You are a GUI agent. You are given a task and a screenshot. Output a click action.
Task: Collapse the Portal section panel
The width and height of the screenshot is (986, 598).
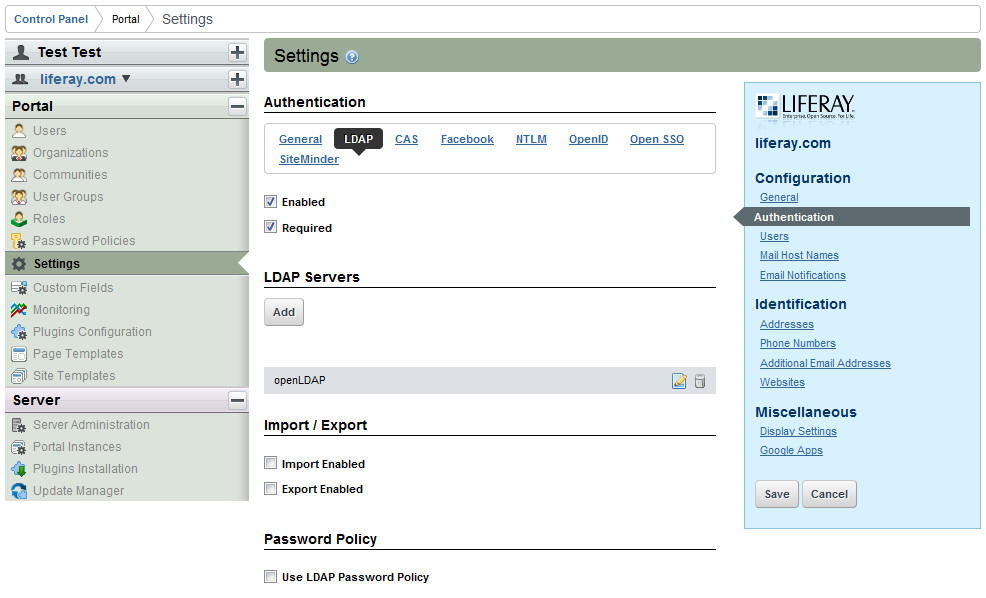coord(237,106)
